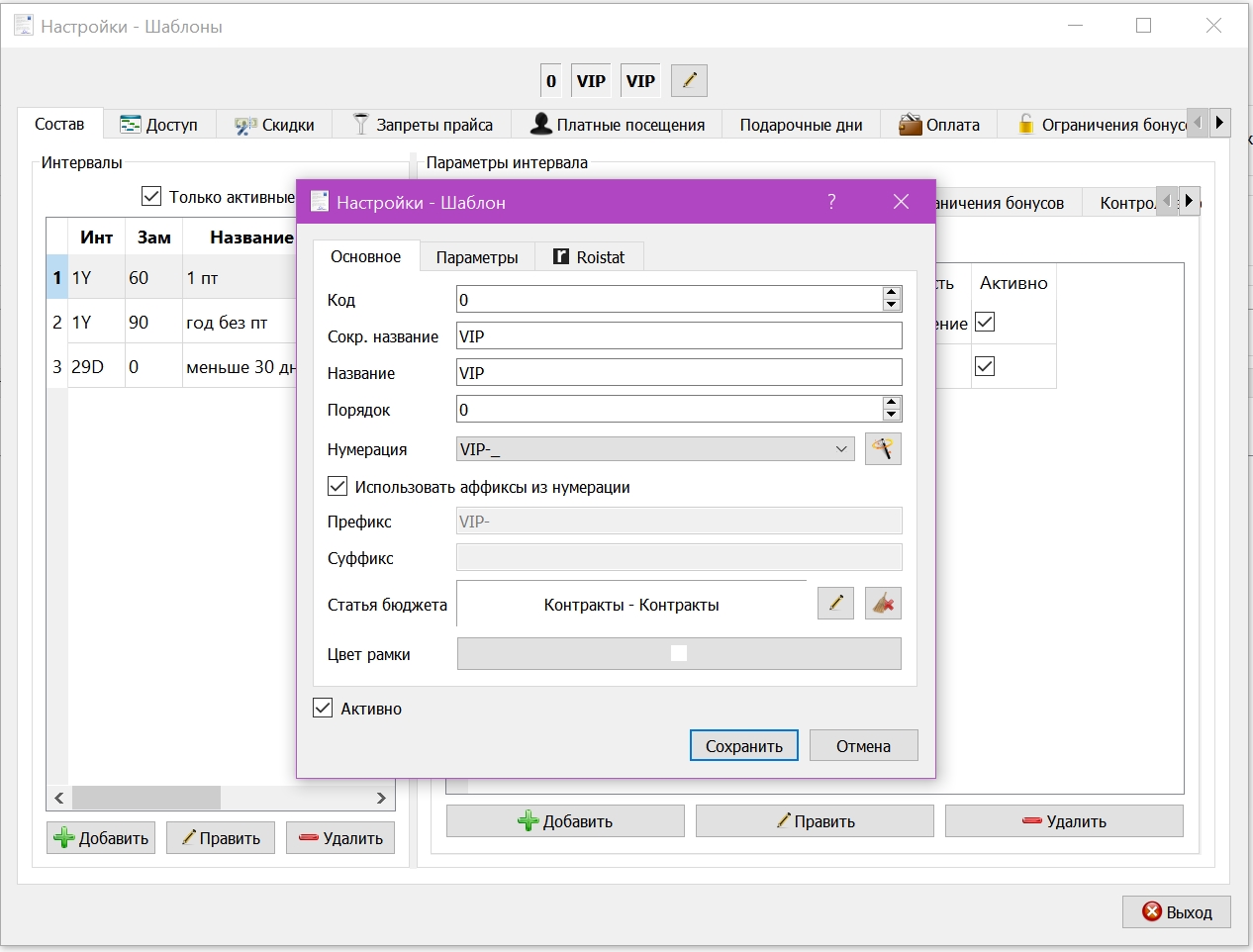Click Зам column header
The width and height of the screenshot is (1253, 952).
click(x=153, y=237)
